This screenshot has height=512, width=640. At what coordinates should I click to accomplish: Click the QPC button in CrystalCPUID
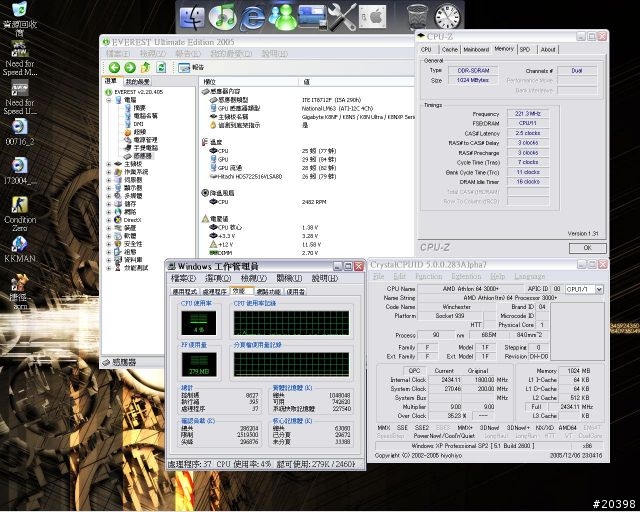(414, 371)
